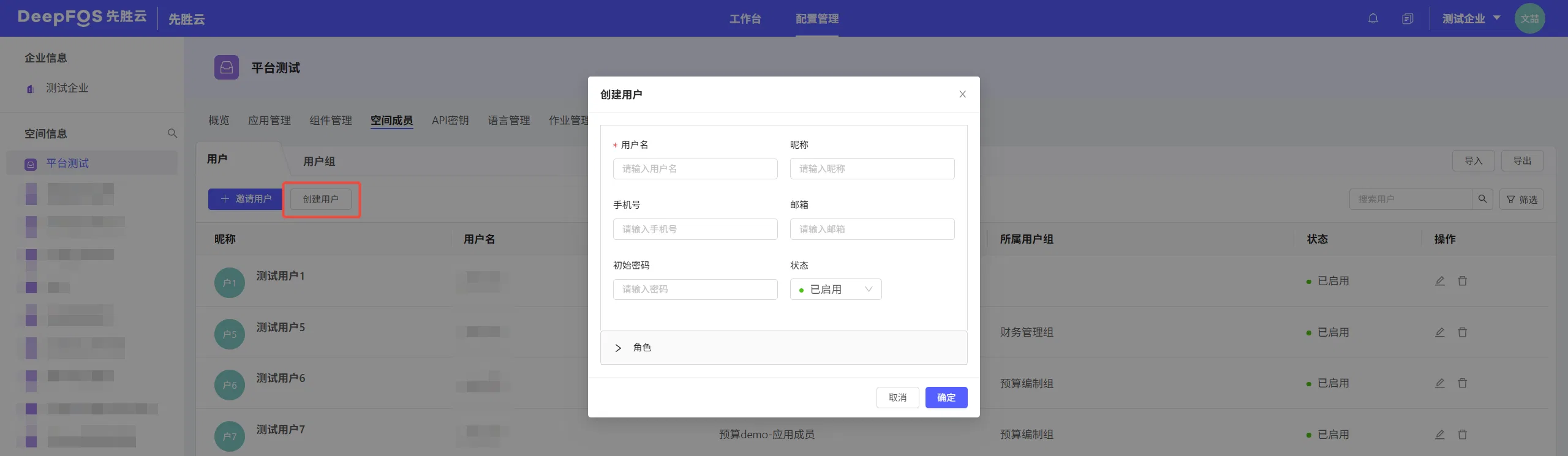This screenshot has width=1568, height=456.
Task: Click the 邀请用户 button
Action: click(x=245, y=199)
